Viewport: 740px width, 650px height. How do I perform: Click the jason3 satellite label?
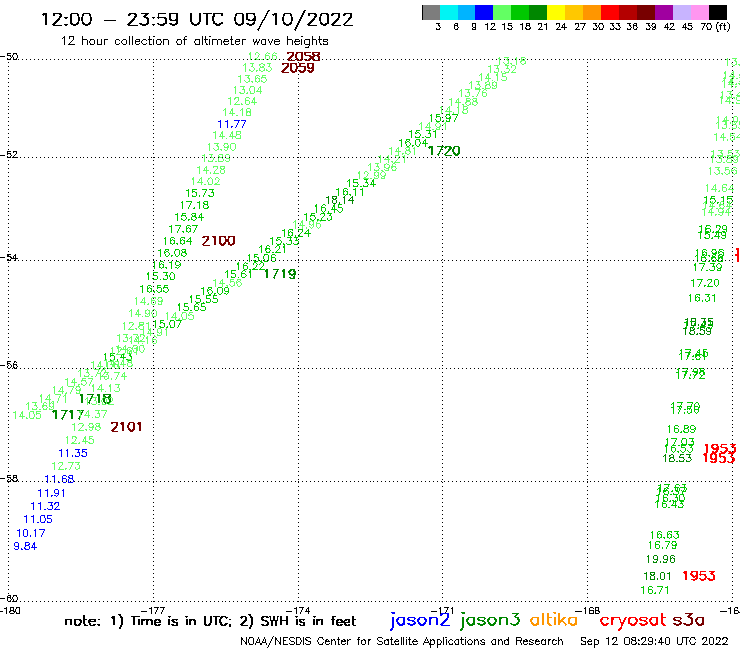click(490, 620)
